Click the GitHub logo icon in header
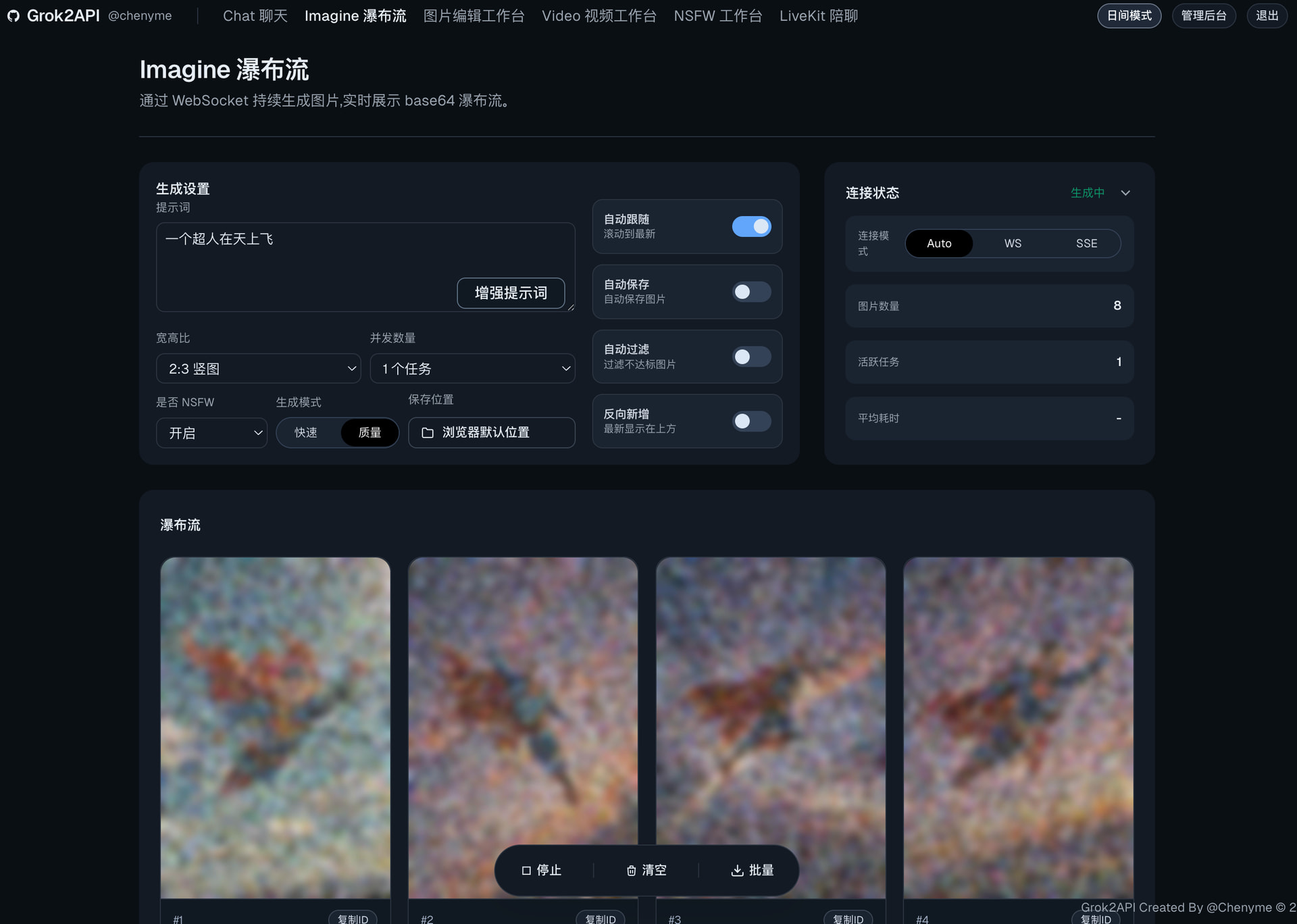The image size is (1297, 924). pyautogui.click(x=13, y=16)
